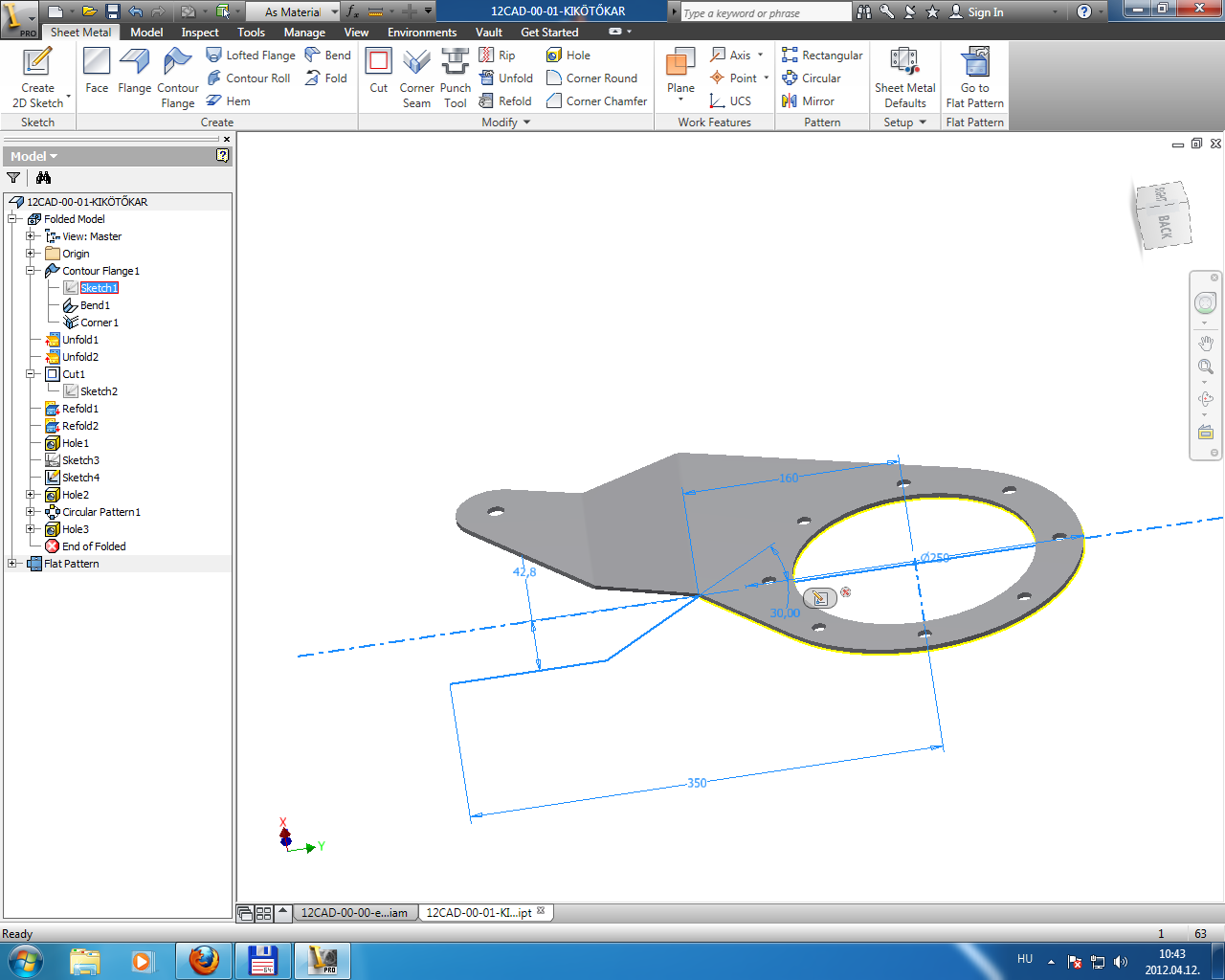Open the Sheet Metal ribbon tab
The image size is (1225, 980).
80,33
